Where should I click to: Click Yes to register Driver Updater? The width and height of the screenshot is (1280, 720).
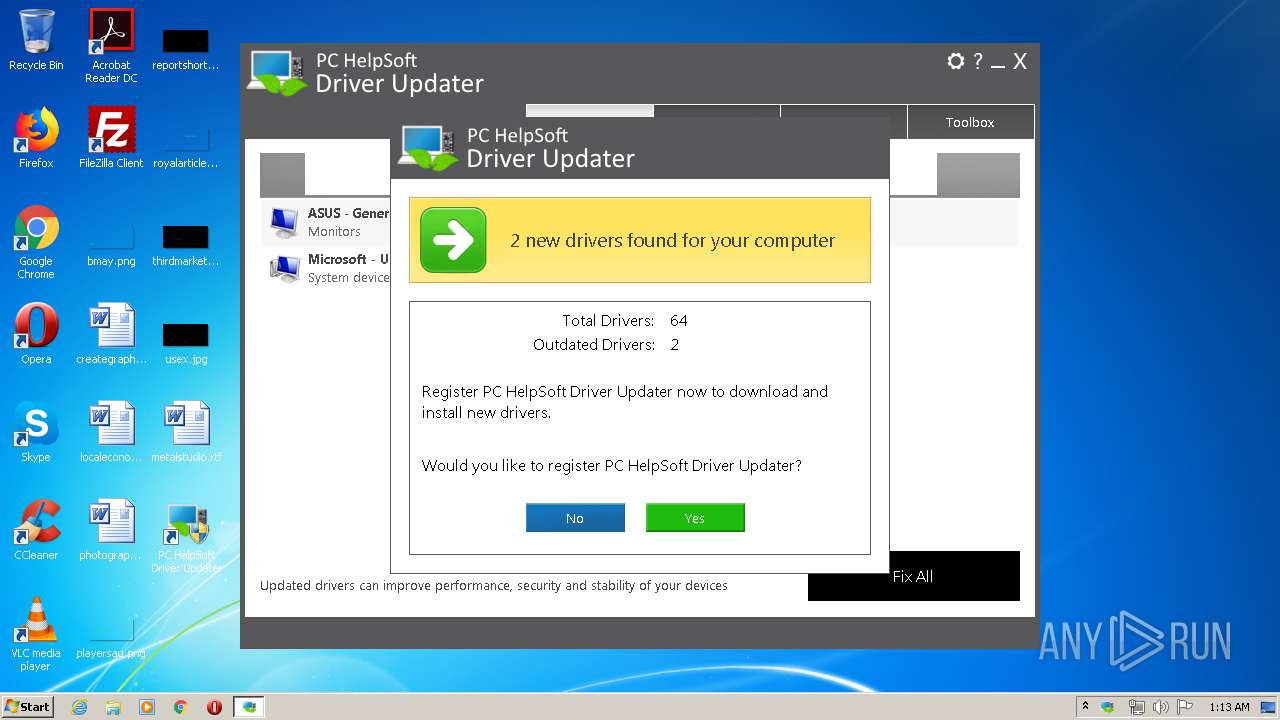click(x=695, y=518)
